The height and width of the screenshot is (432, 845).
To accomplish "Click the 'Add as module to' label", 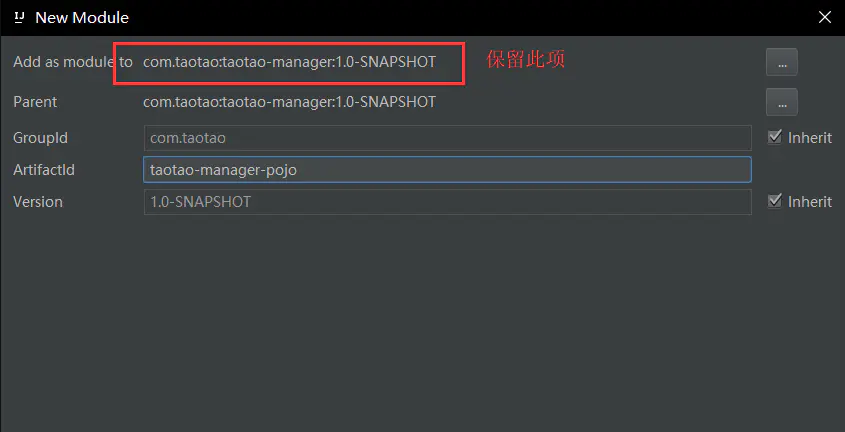I will click(x=72, y=62).
